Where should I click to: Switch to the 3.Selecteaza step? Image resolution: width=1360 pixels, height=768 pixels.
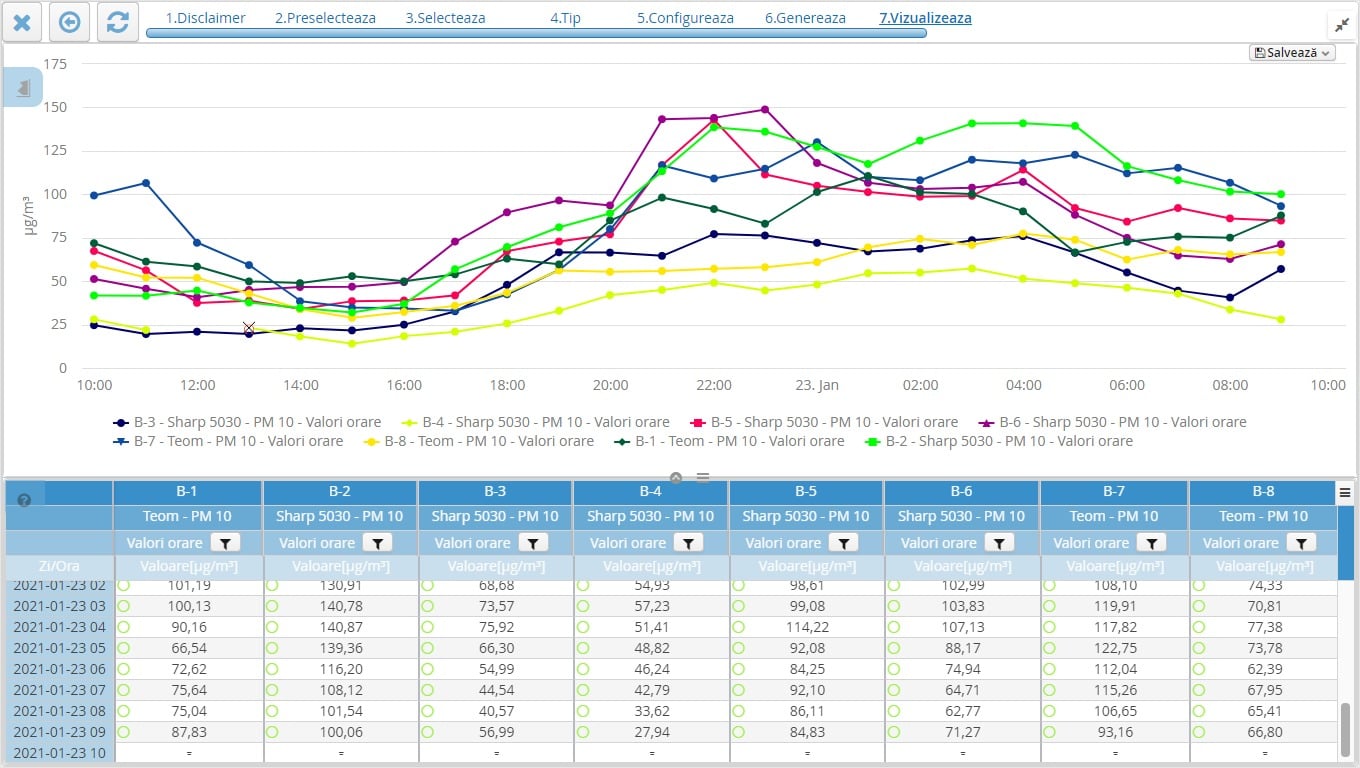pos(445,18)
